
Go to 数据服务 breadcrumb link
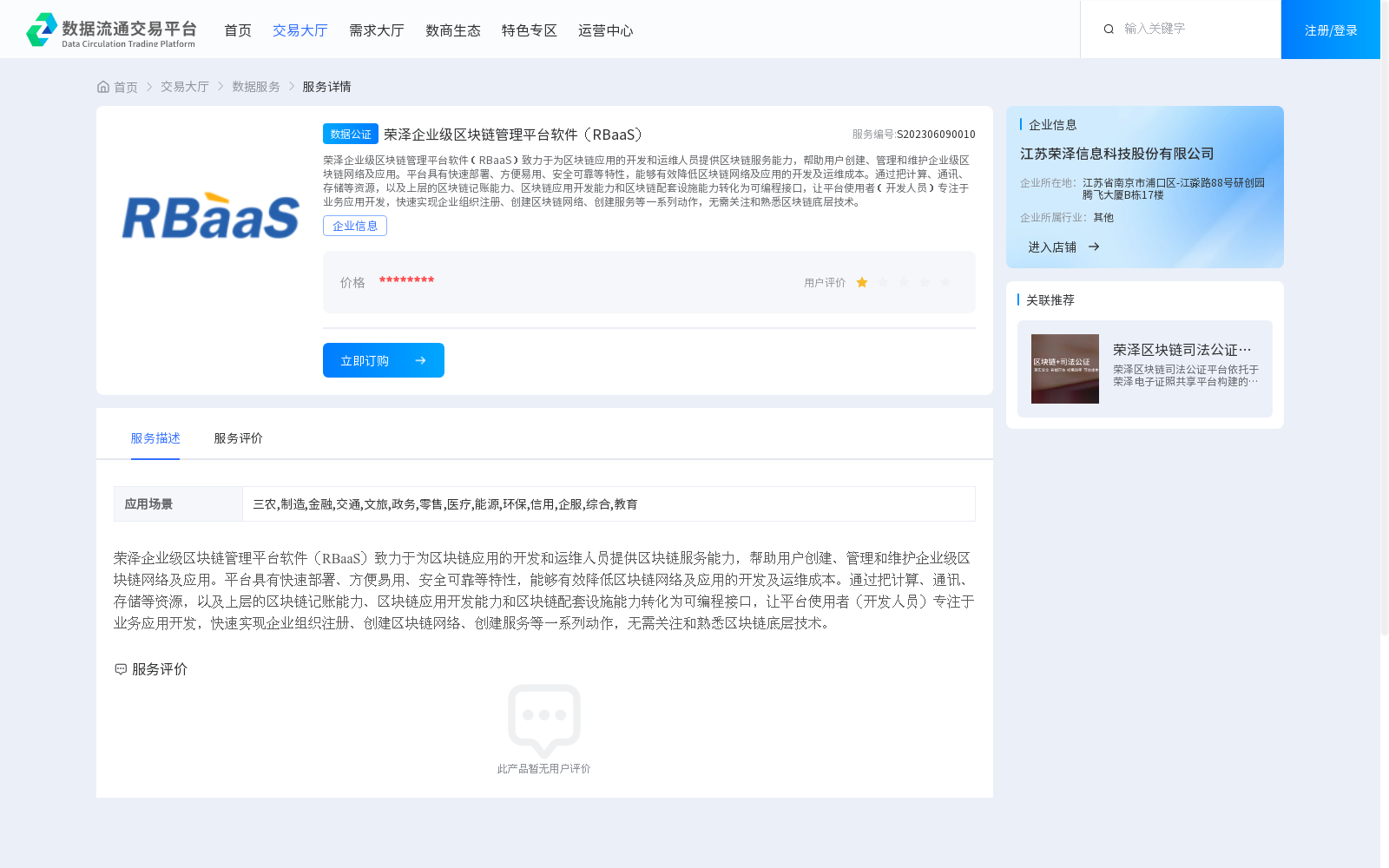pyautogui.click(x=256, y=87)
